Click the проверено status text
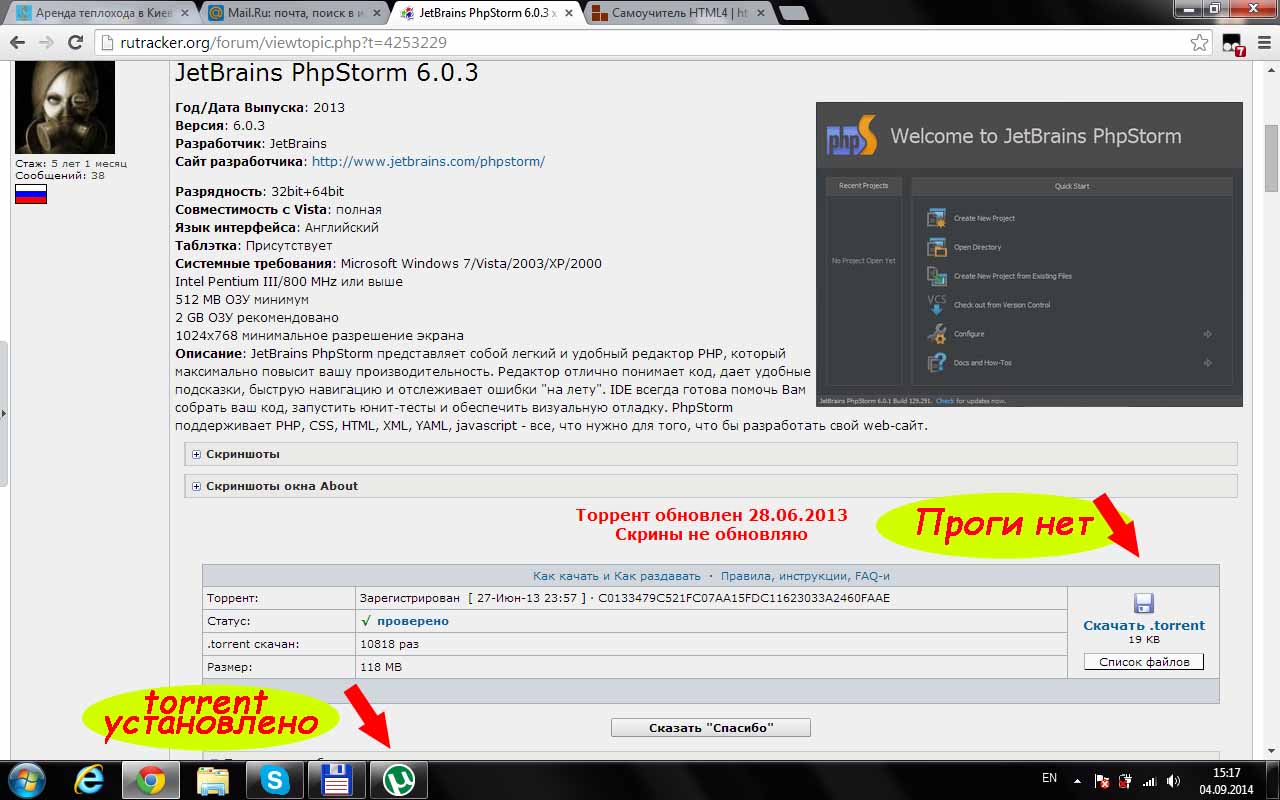This screenshot has height=800, width=1280. [x=413, y=621]
